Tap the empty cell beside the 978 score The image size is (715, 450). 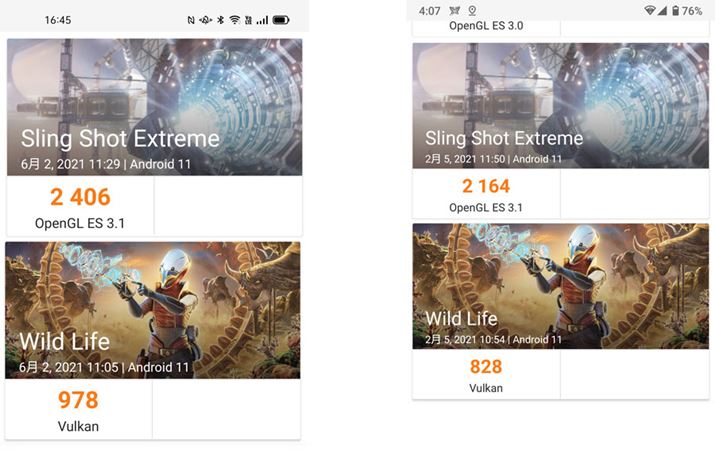[x=227, y=409]
